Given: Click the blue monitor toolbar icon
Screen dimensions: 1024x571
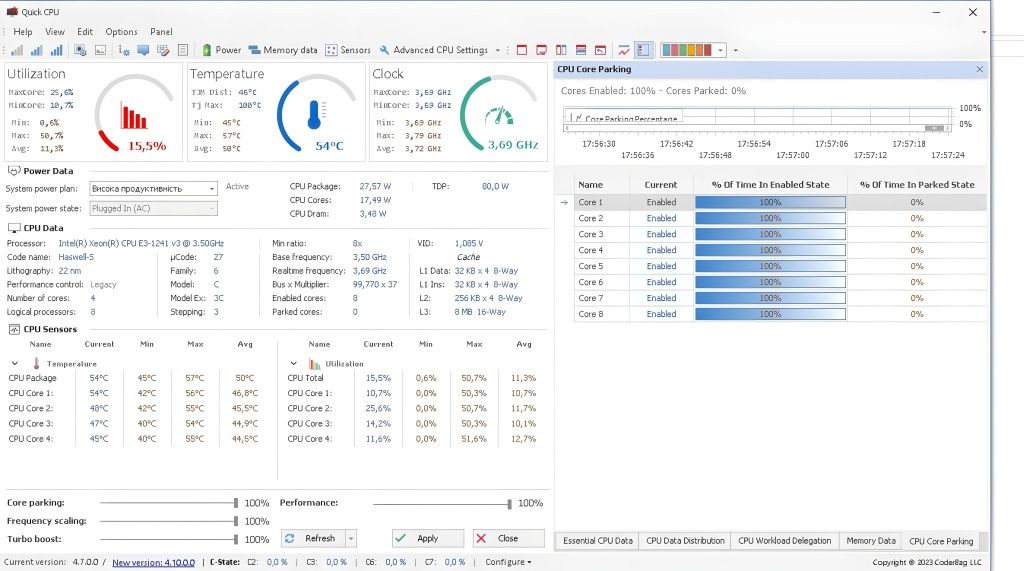Looking at the screenshot, I should coord(143,50).
